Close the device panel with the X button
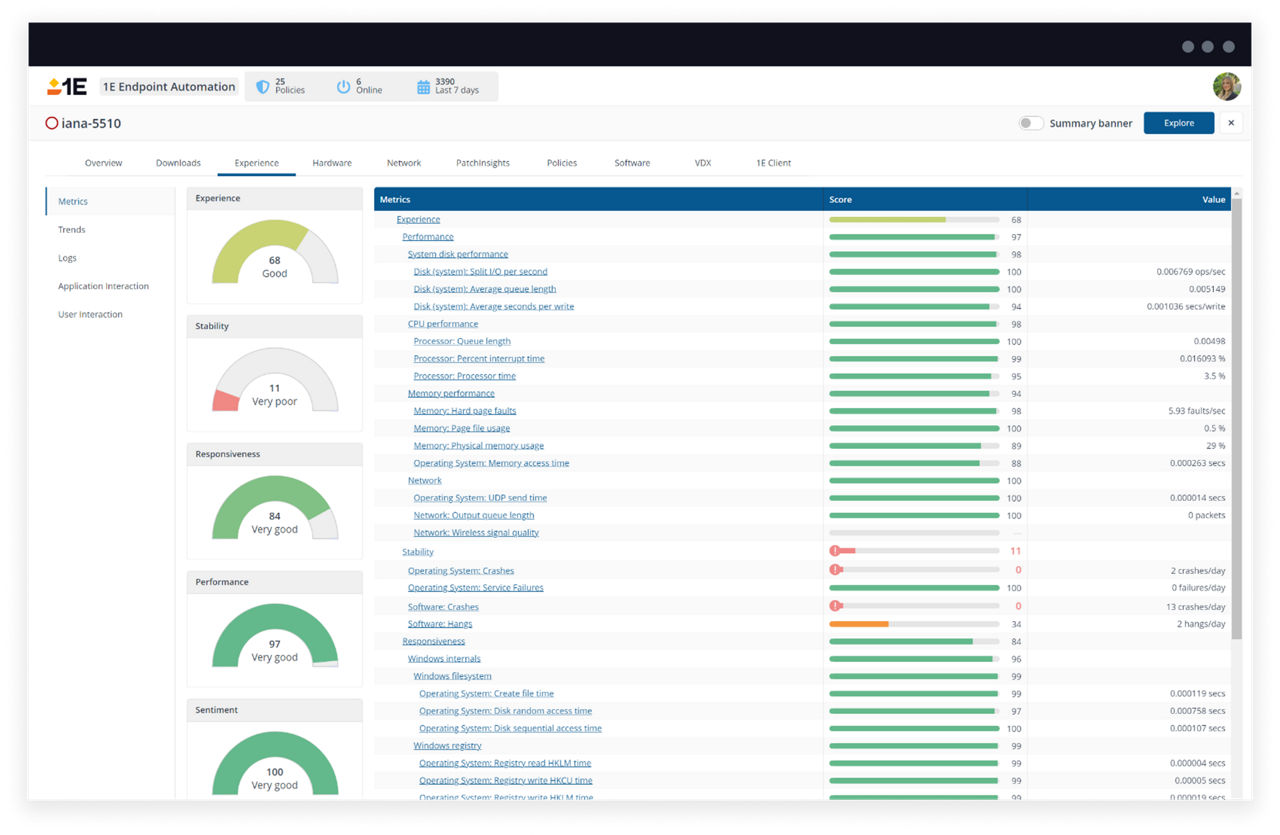 [1231, 123]
